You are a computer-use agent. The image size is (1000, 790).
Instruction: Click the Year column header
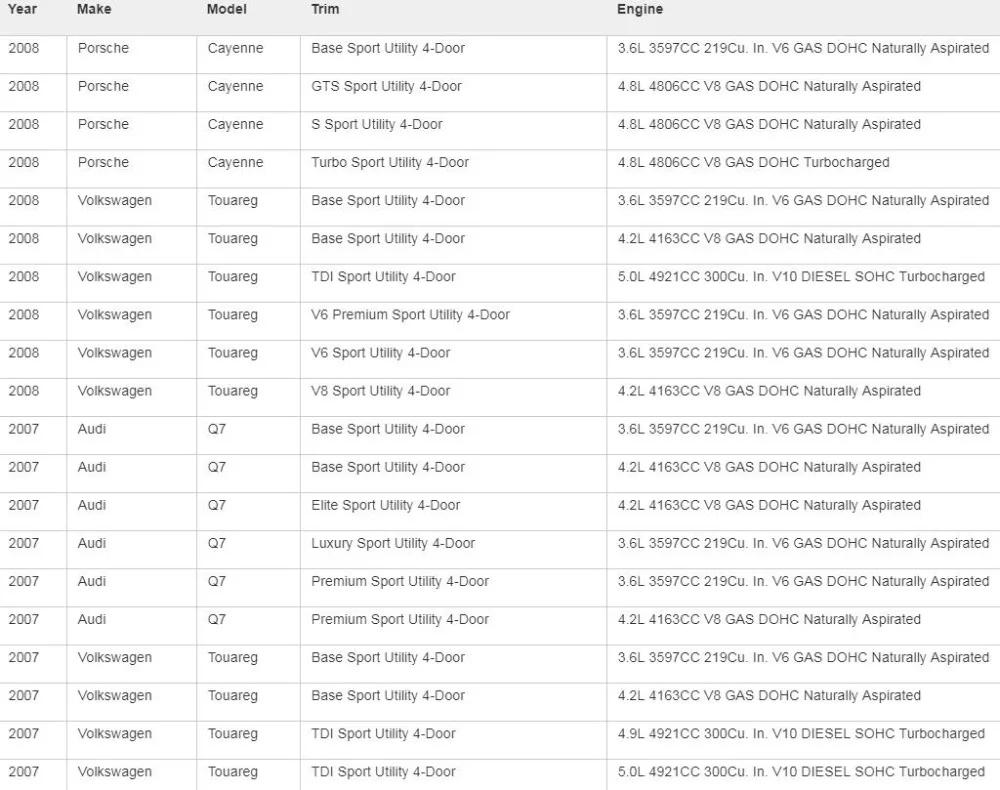pyautogui.click(x=22, y=10)
